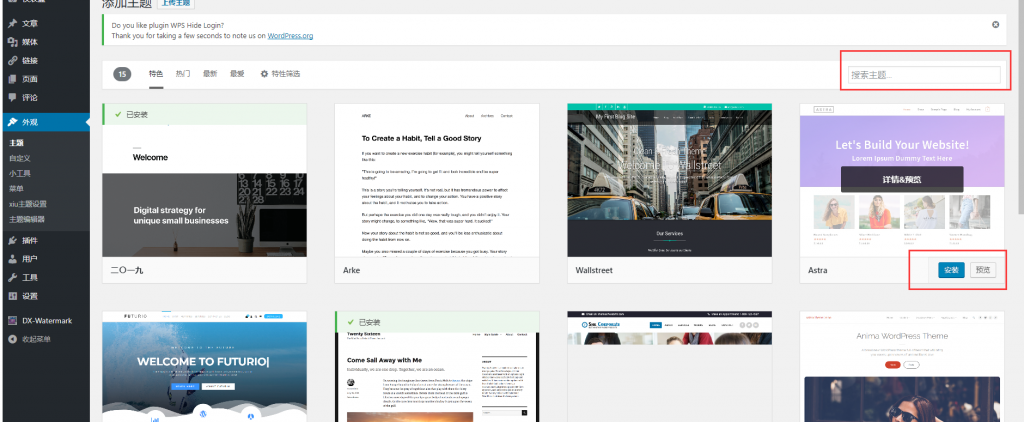Click the 文章 (Posts) pin icon in sidebar
Image resolution: width=1024 pixels, height=422 pixels.
click(x=12, y=23)
